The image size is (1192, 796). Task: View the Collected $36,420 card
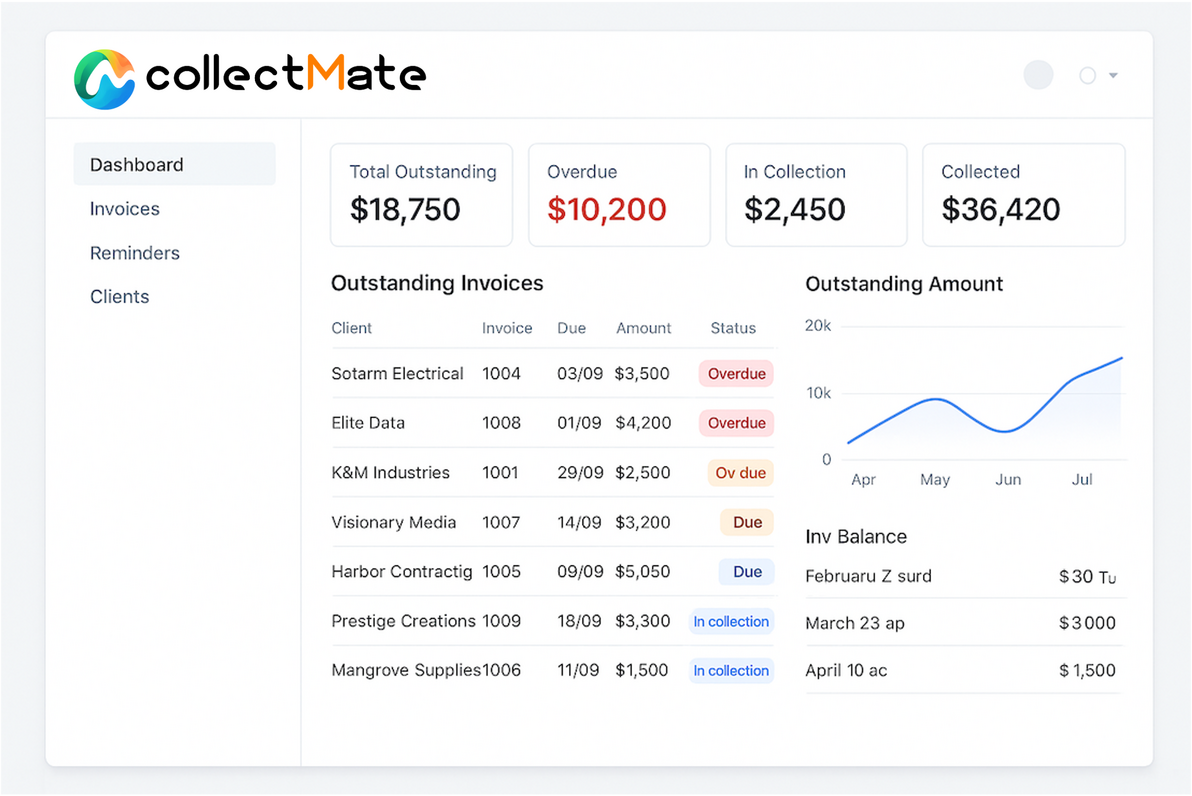1022,195
